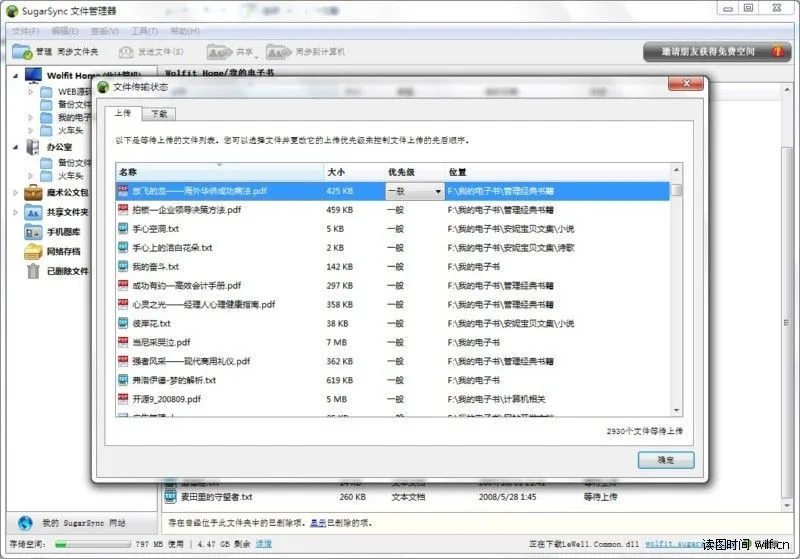Click text file icon of 我的奋斗.txt
This screenshot has width=800, height=559.
pyautogui.click(x=123, y=266)
